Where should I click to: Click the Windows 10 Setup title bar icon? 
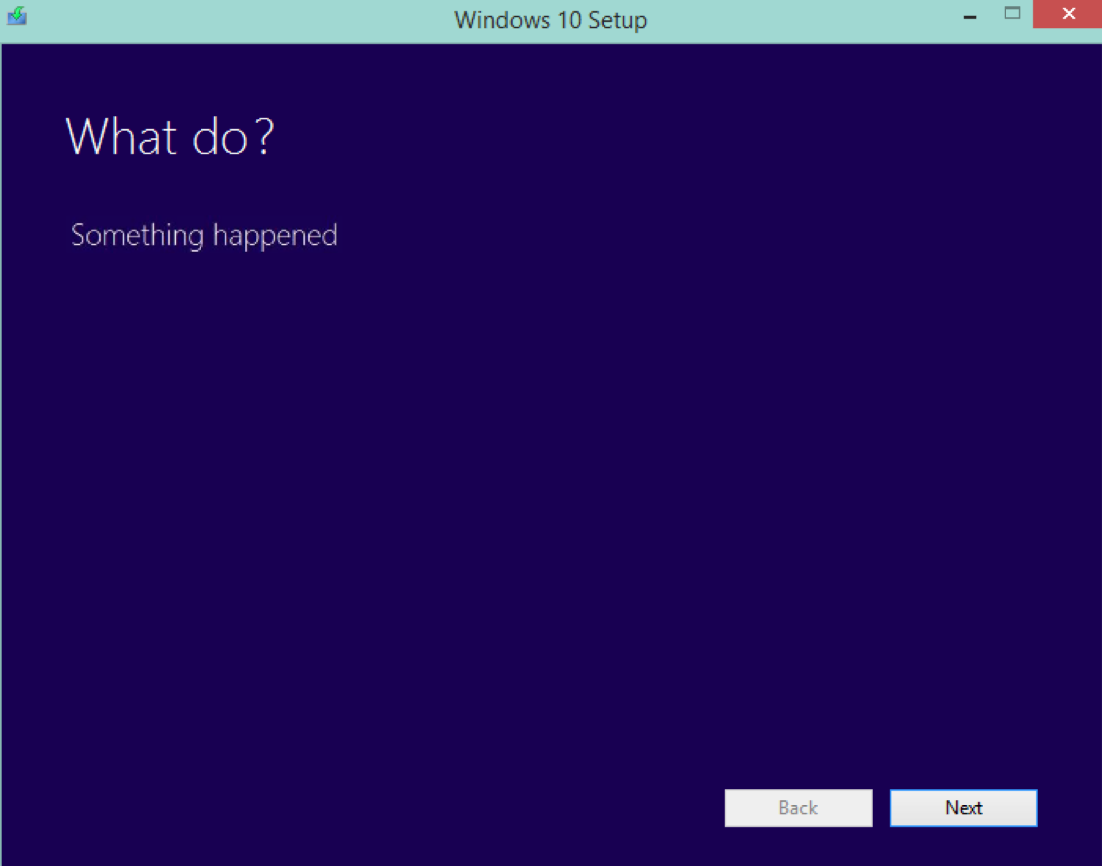pos(17,16)
